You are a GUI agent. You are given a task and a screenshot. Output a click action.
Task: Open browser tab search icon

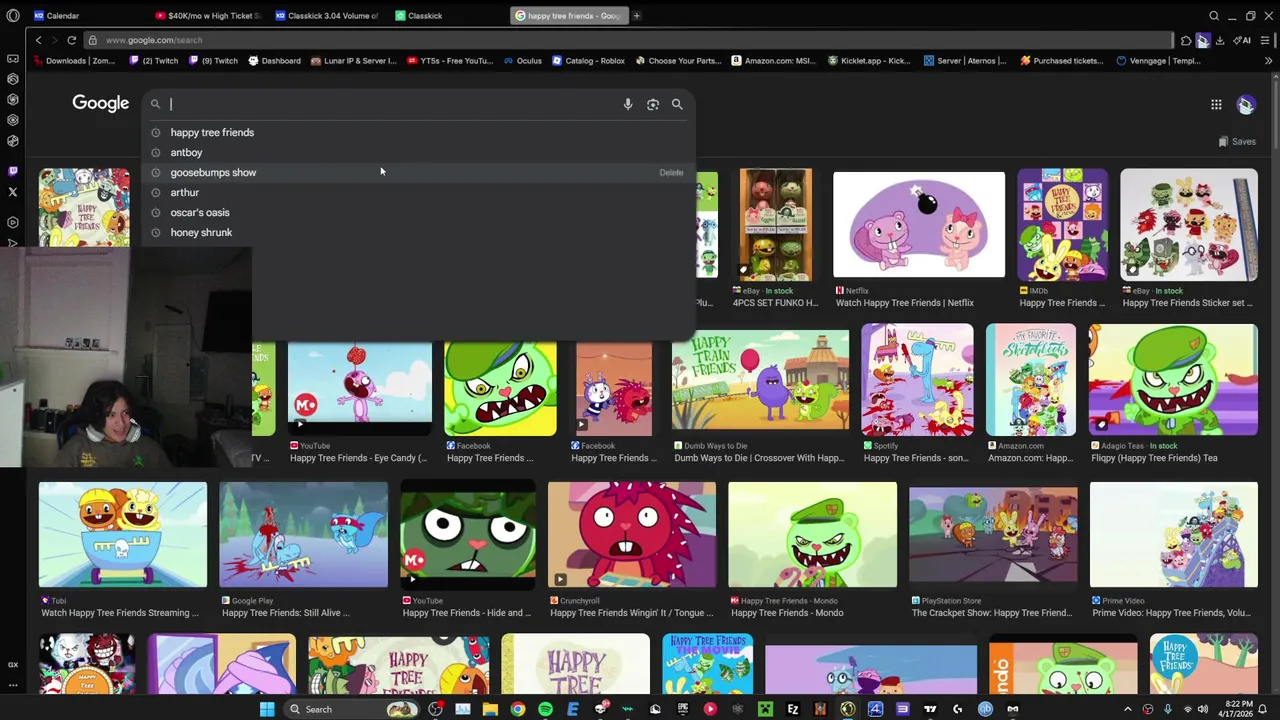1214,16
